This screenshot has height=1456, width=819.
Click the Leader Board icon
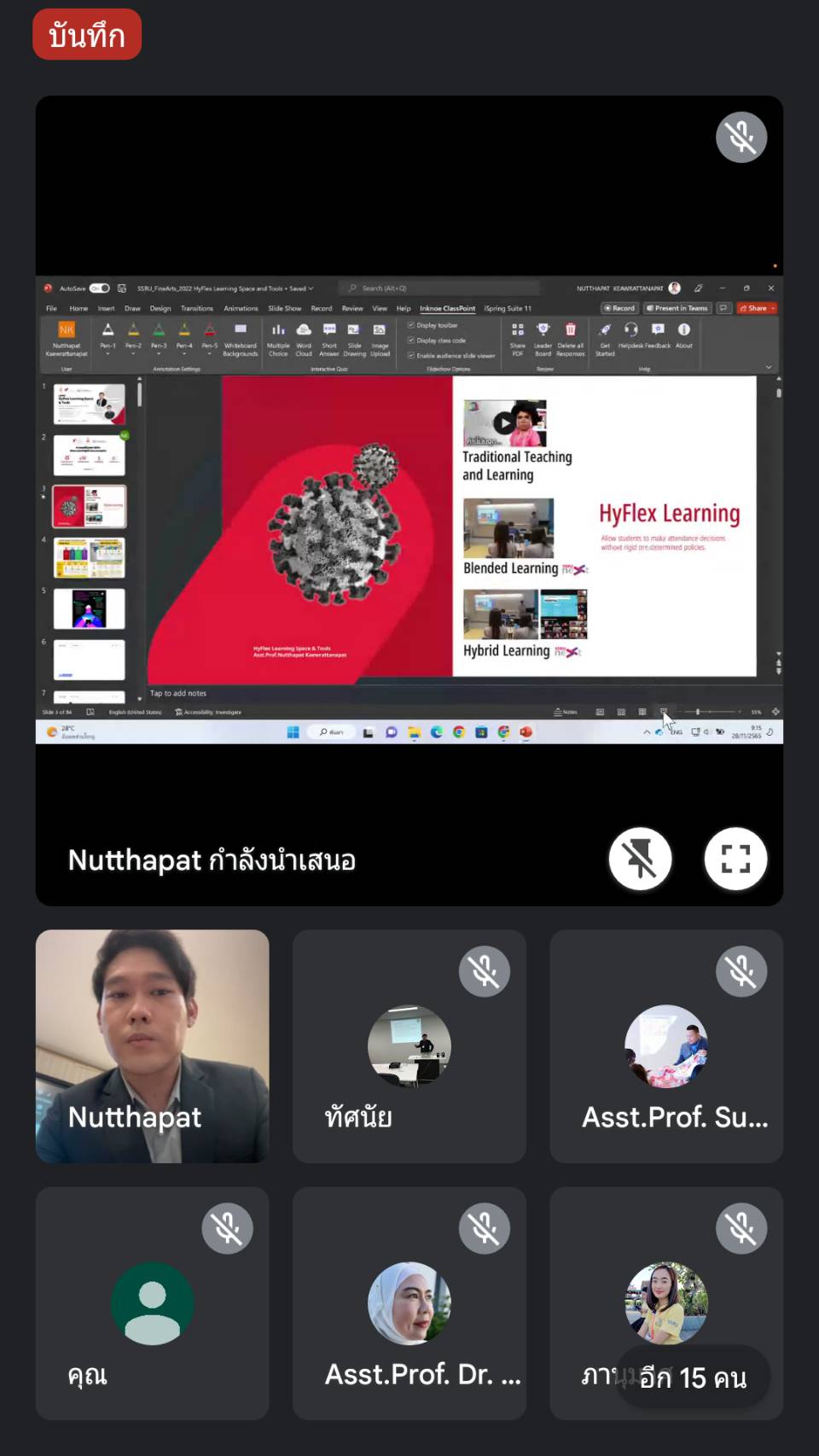click(x=543, y=330)
